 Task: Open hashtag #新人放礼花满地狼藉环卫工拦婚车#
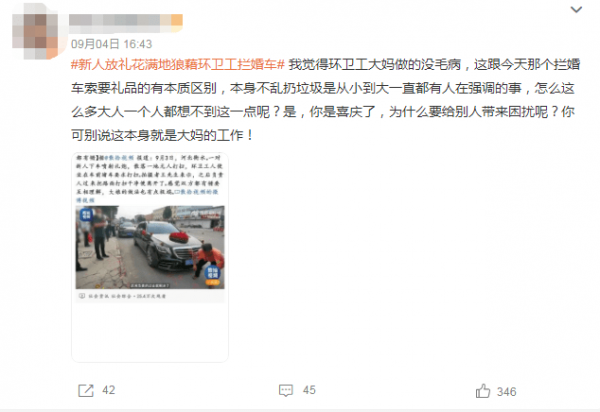coord(178,65)
